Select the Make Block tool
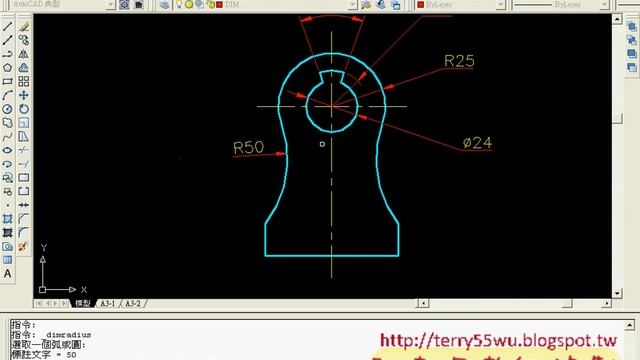Image resolution: width=640 pixels, height=360 pixels. pos(7,191)
